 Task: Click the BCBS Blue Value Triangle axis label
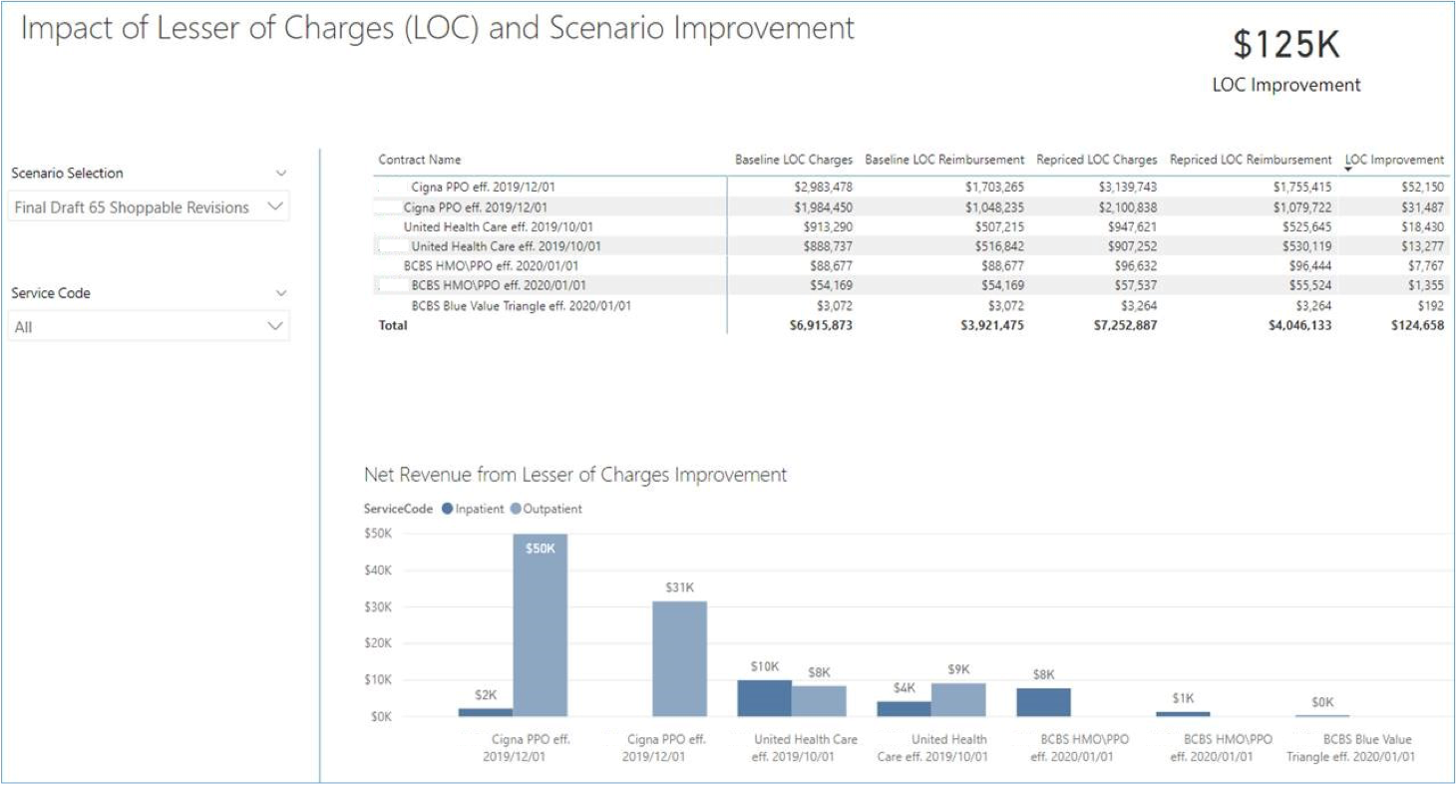(x=1351, y=748)
